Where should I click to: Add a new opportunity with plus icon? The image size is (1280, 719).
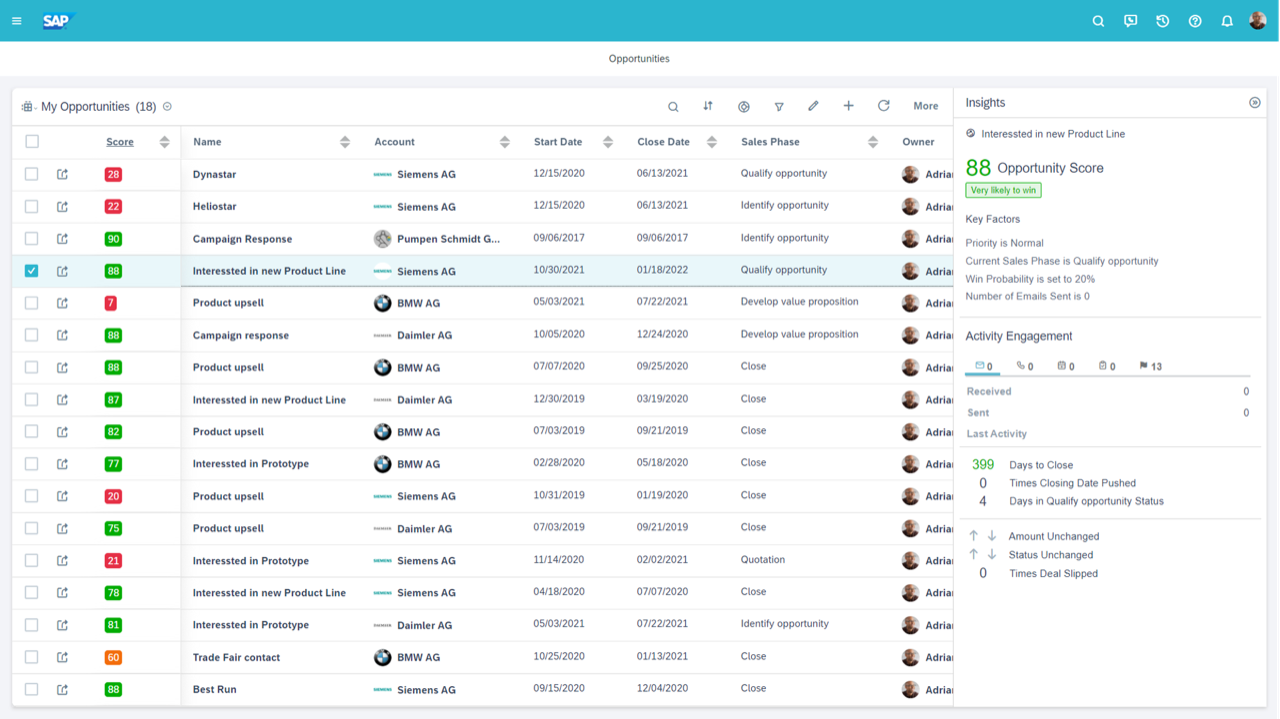click(848, 106)
